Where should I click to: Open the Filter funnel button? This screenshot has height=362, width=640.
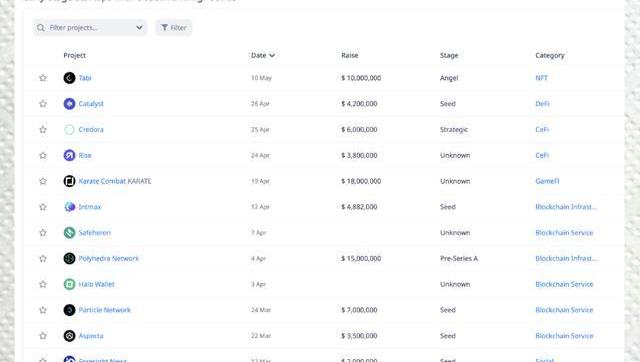coord(173,27)
